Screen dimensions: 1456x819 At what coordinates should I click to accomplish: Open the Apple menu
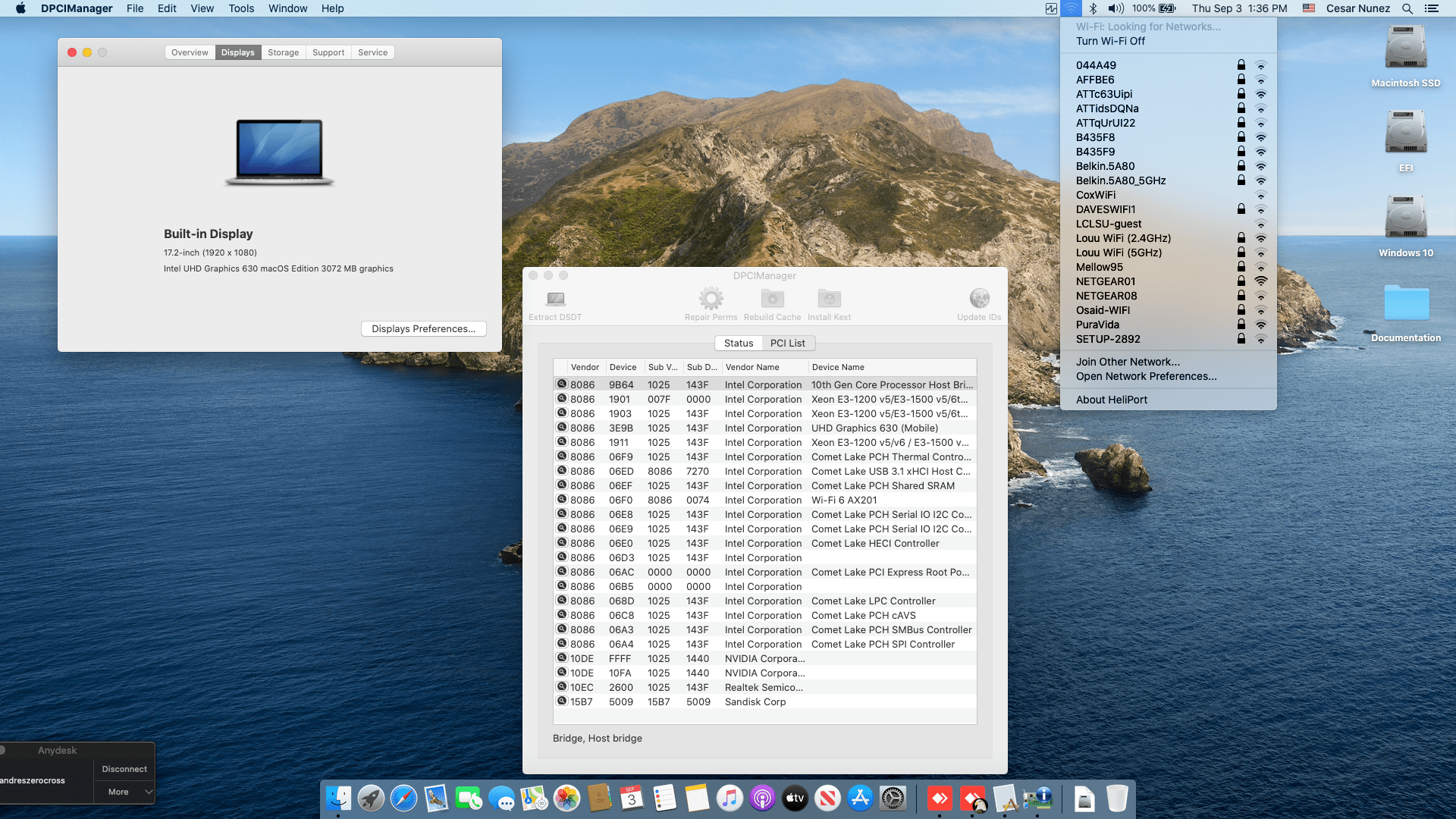(x=20, y=8)
